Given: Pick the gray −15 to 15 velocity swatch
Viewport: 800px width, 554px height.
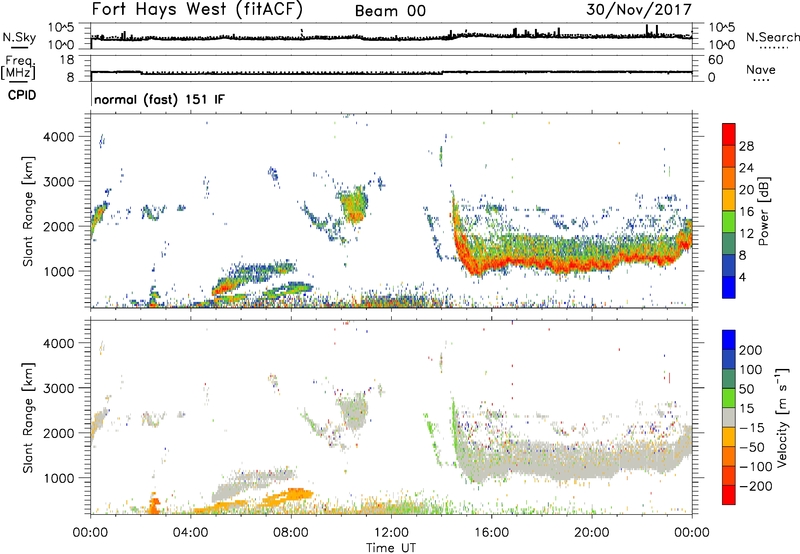Looking at the screenshot, I should point(729,417).
